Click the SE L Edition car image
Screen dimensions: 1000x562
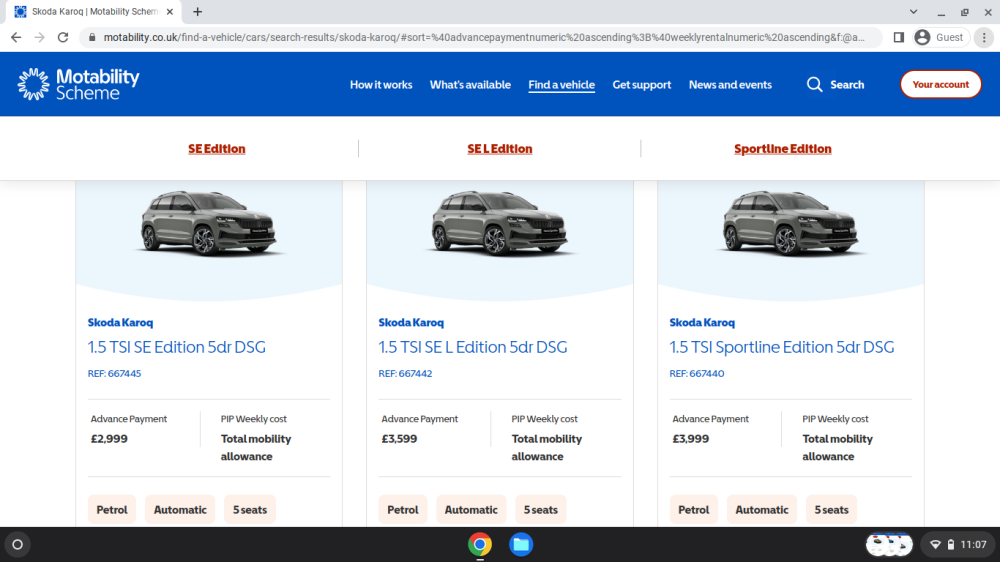tap(499, 223)
